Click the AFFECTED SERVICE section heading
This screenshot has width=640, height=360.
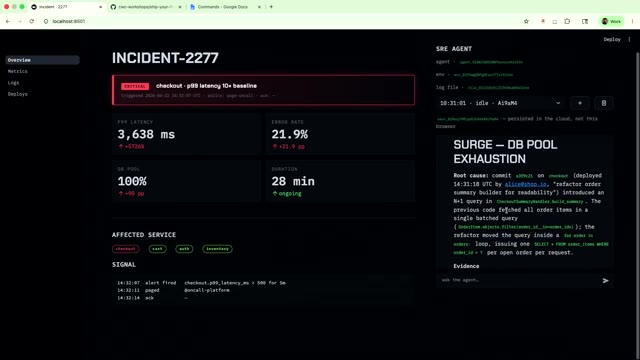pyautogui.click(x=144, y=235)
